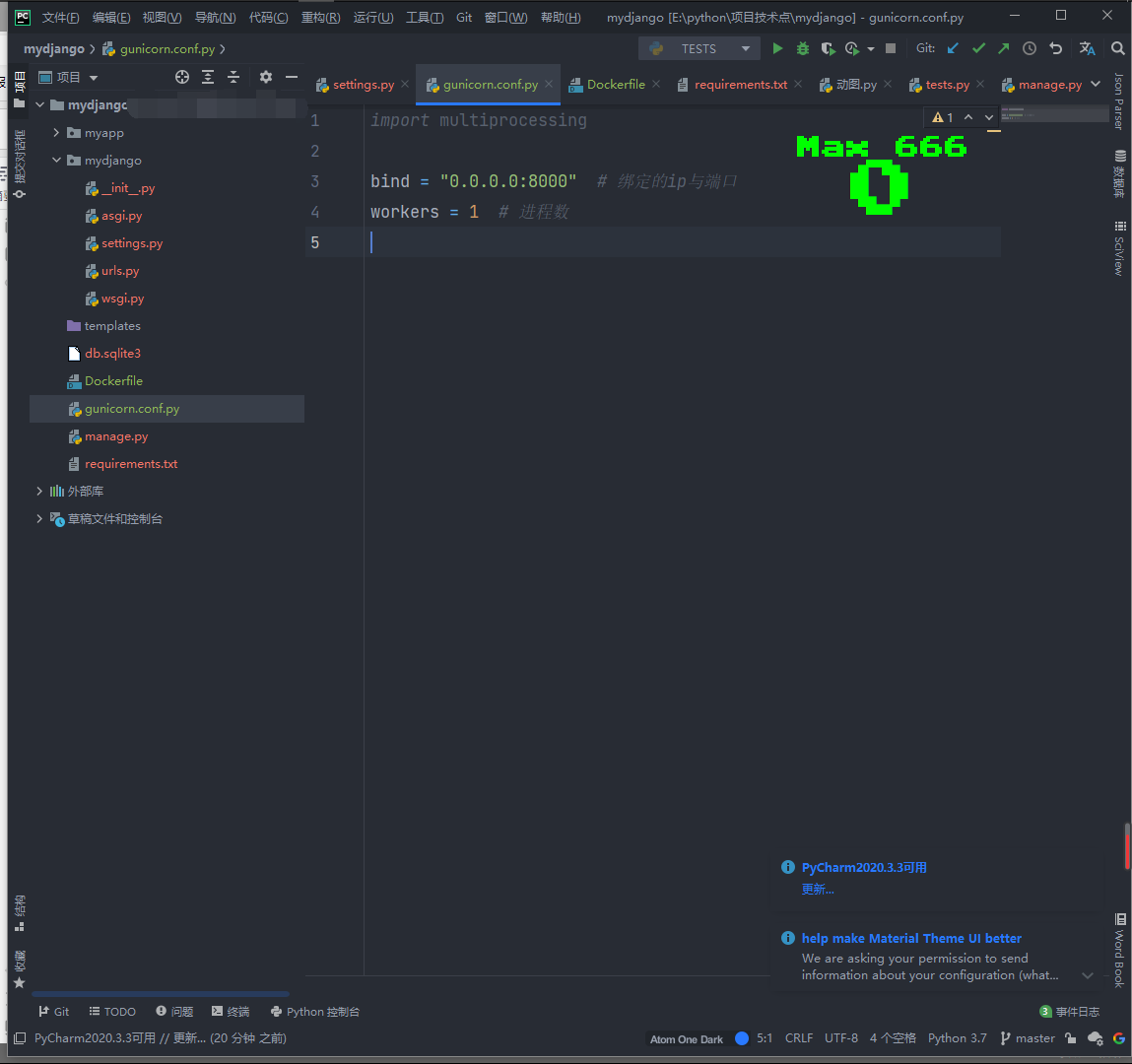Screen dimensions: 1132x1064
Task: Open help make Material Theme UI better link
Action: (911, 939)
